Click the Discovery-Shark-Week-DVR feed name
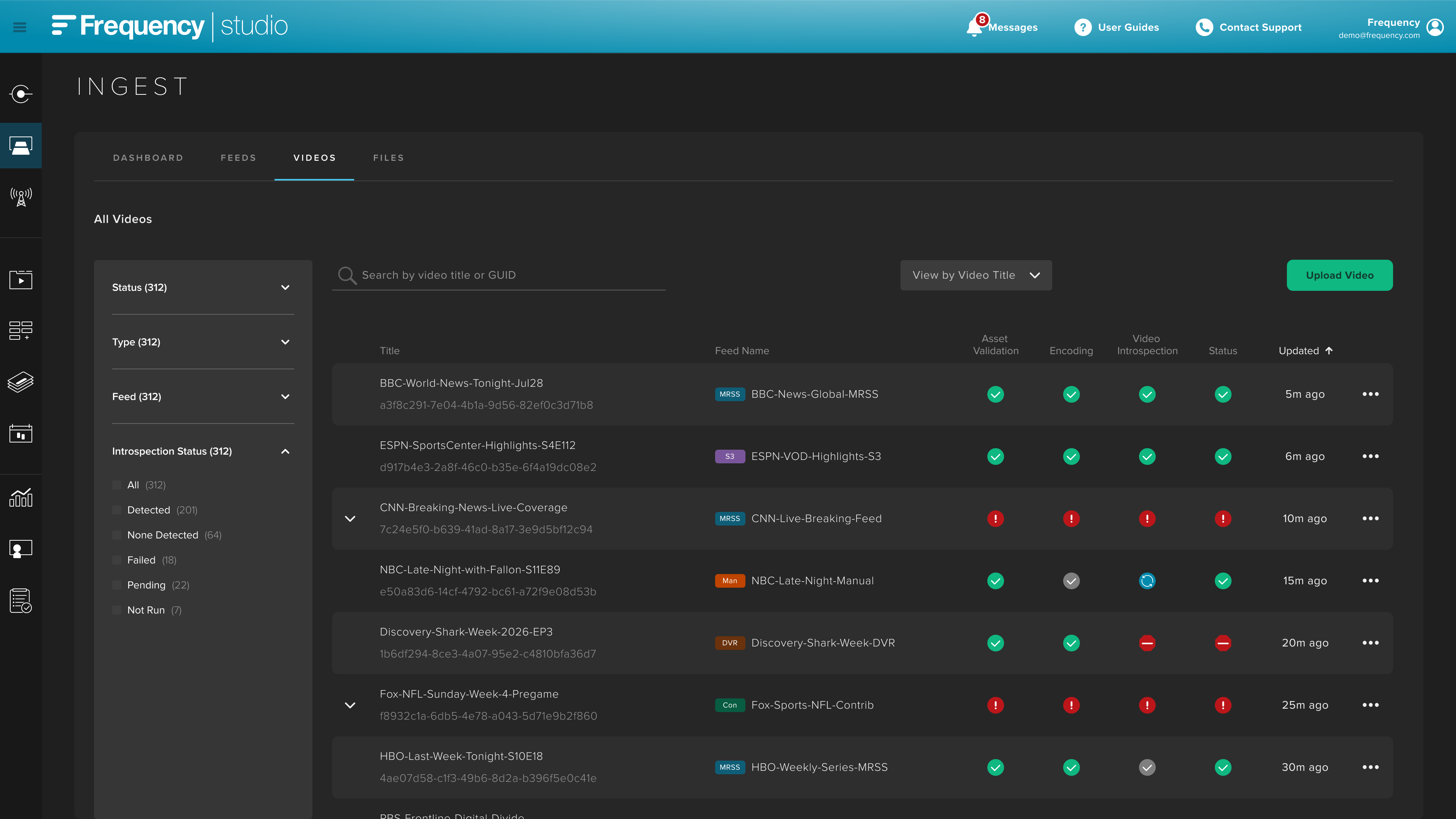Screen dimensions: 1456x819 [823, 643]
